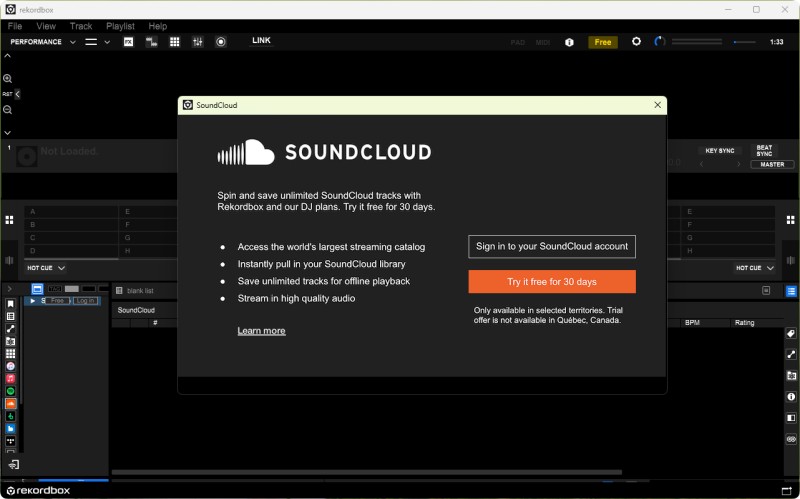Viewport: 800px width, 499px height.
Task: Open info icon in right sidebar
Action: click(x=791, y=396)
